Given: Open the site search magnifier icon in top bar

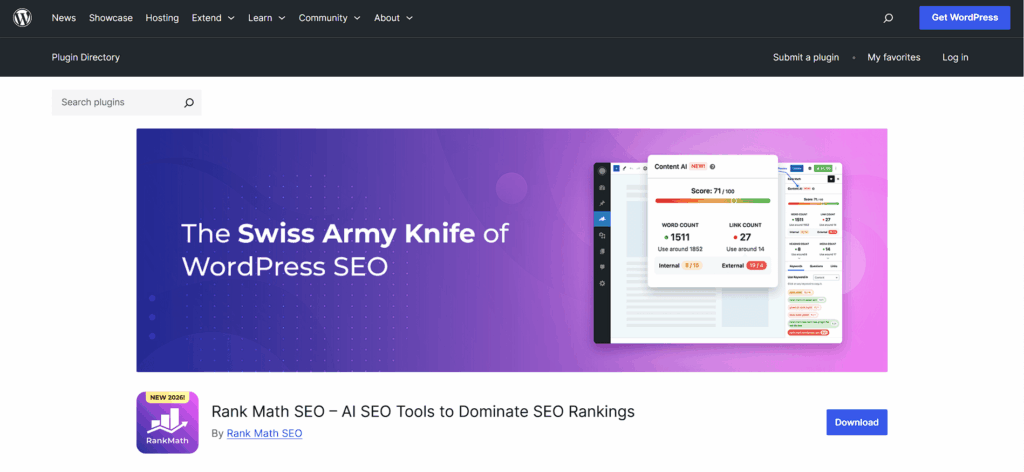Looking at the screenshot, I should pyautogui.click(x=888, y=18).
